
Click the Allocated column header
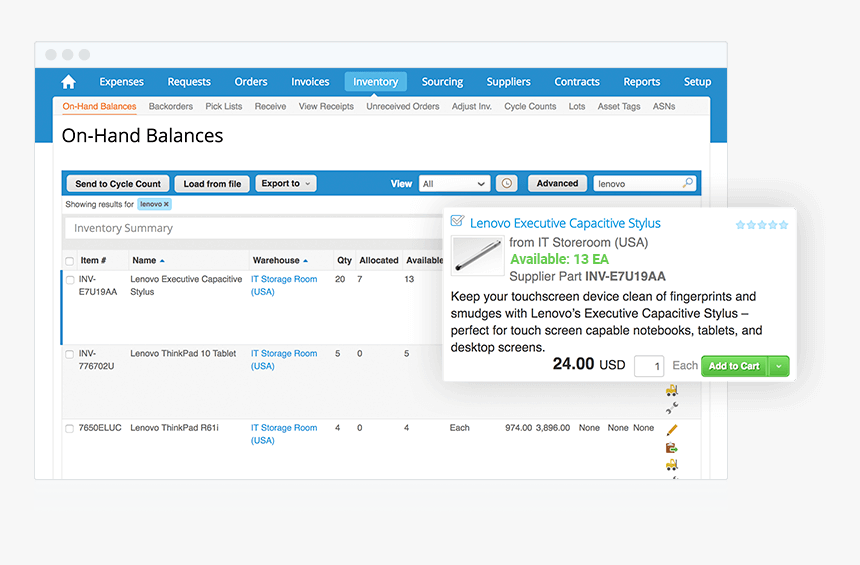pyautogui.click(x=379, y=261)
